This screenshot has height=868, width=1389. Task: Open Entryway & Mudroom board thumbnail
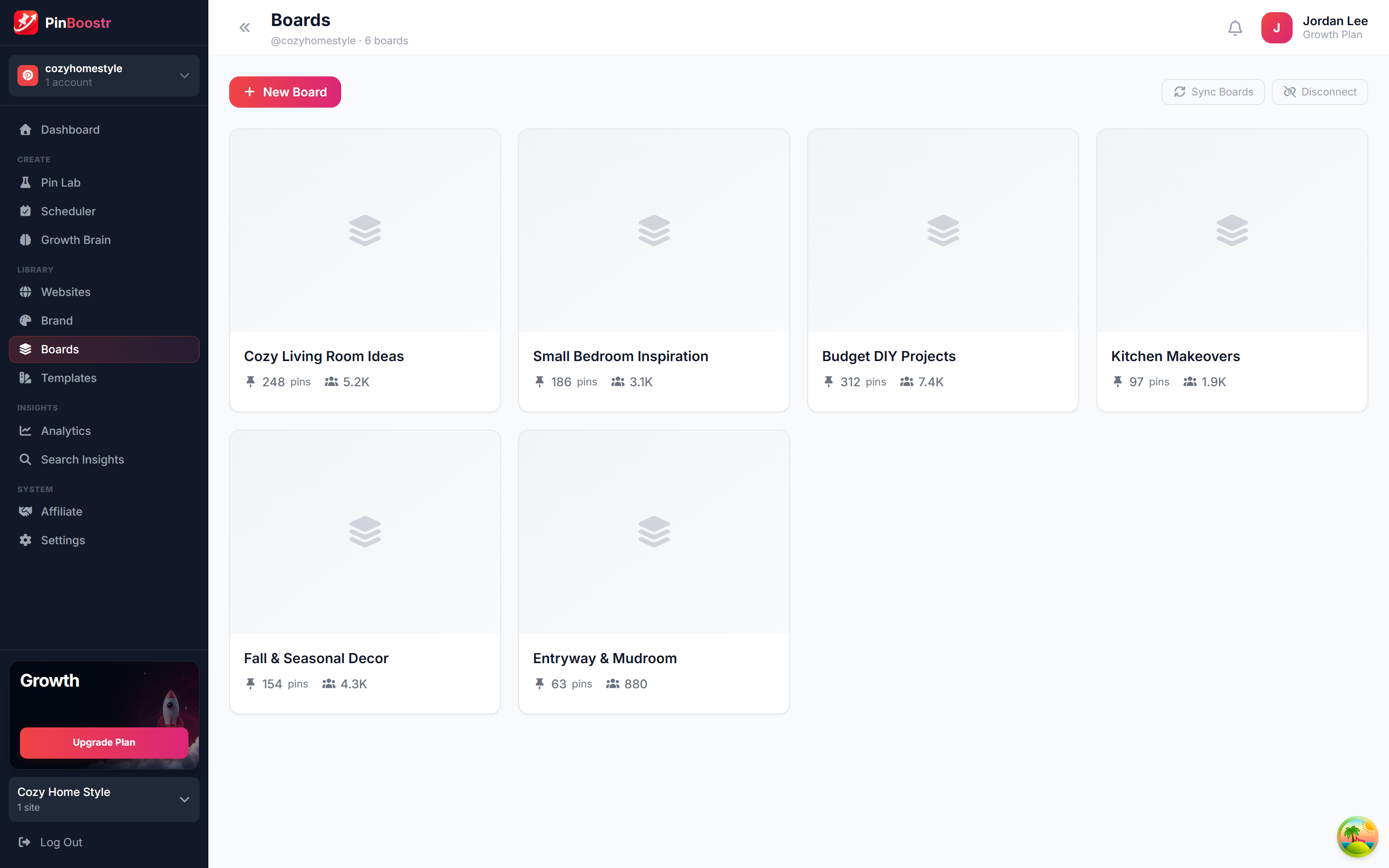654,532
